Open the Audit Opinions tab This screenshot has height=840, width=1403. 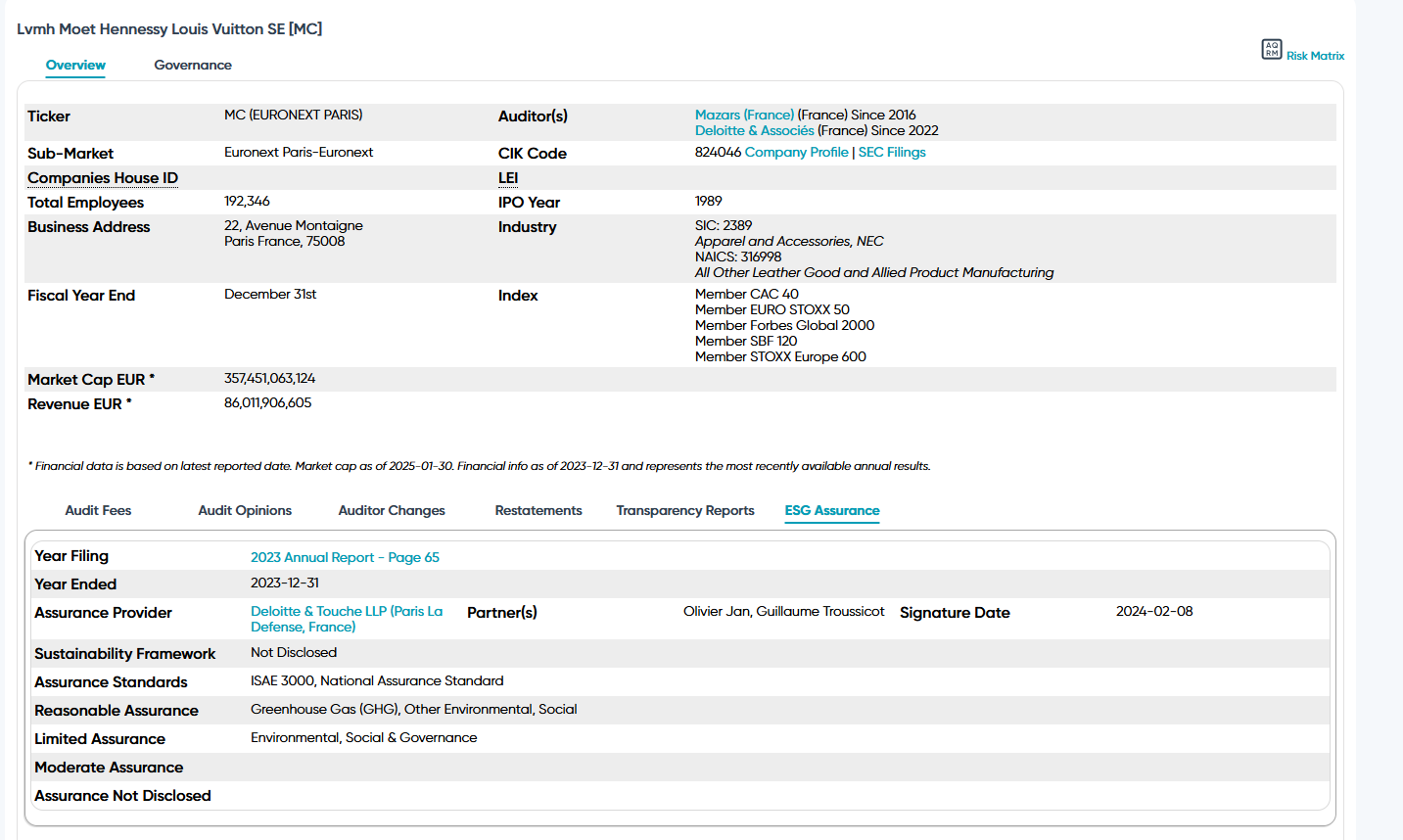pyautogui.click(x=245, y=510)
